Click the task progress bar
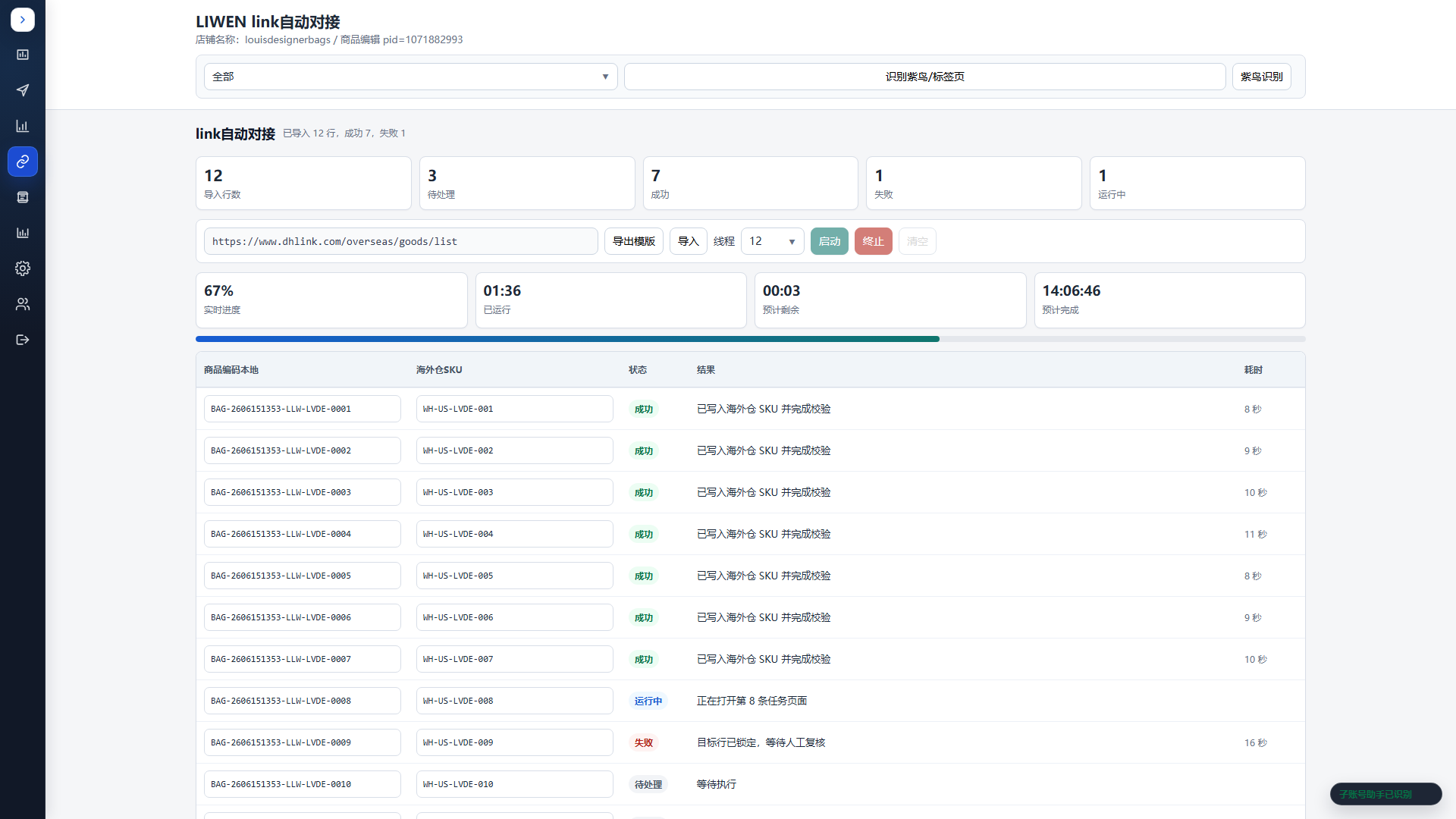The width and height of the screenshot is (1456, 819). [x=750, y=339]
